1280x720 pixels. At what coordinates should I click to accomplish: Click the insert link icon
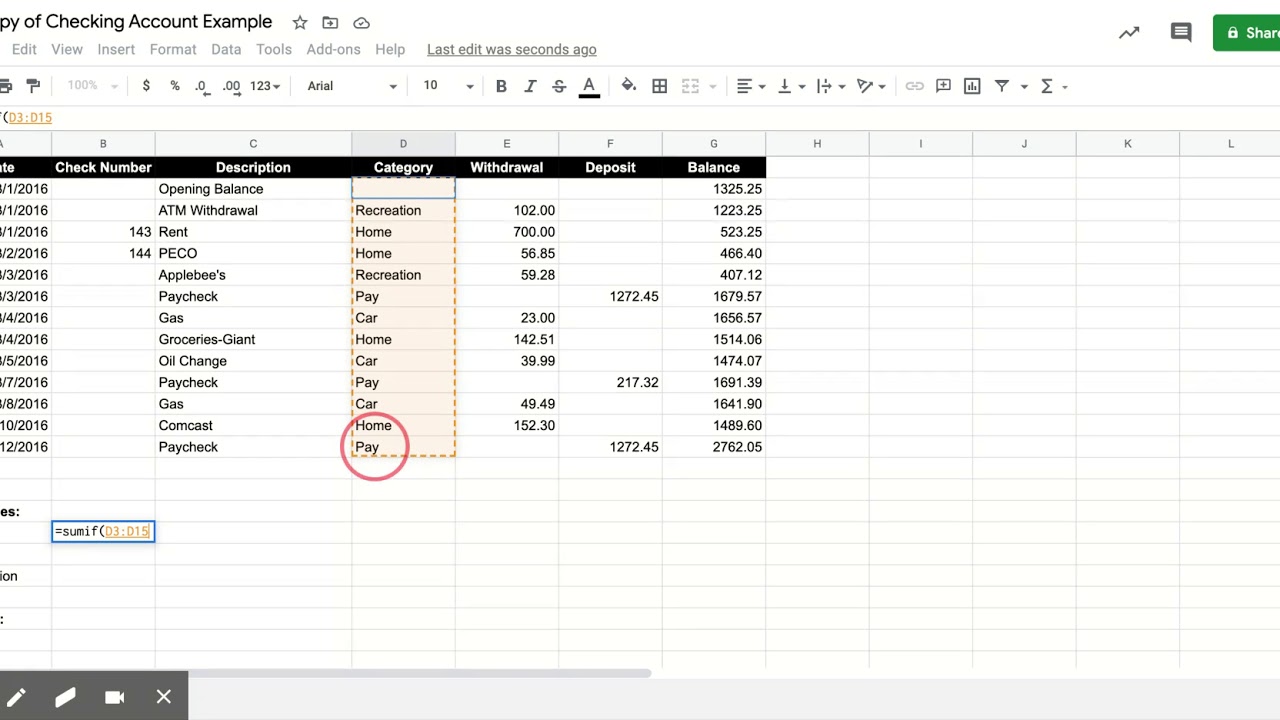[914, 86]
